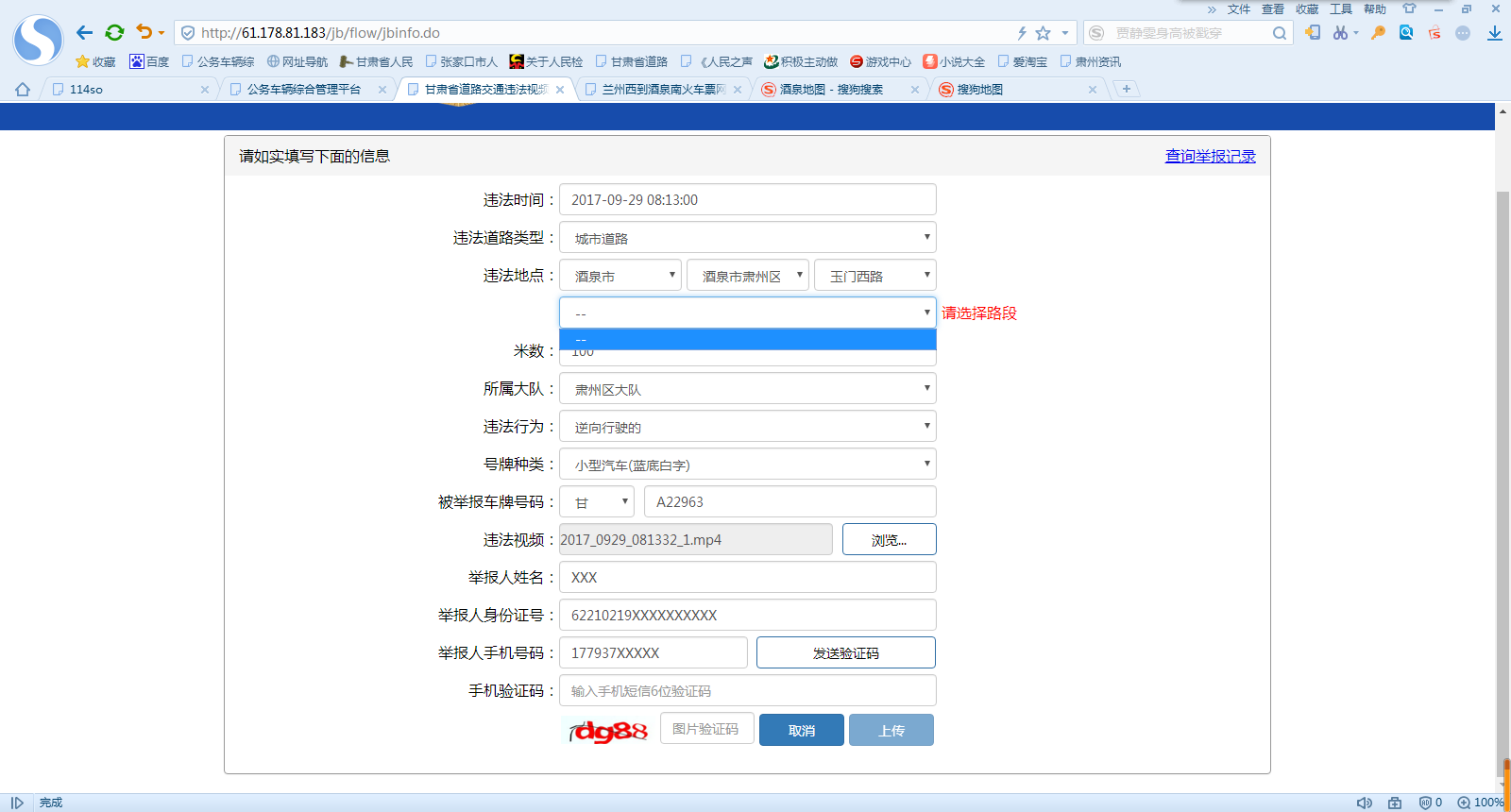Open the 查看 menu
The height and width of the screenshot is (812, 1511).
click(1273, 8)
